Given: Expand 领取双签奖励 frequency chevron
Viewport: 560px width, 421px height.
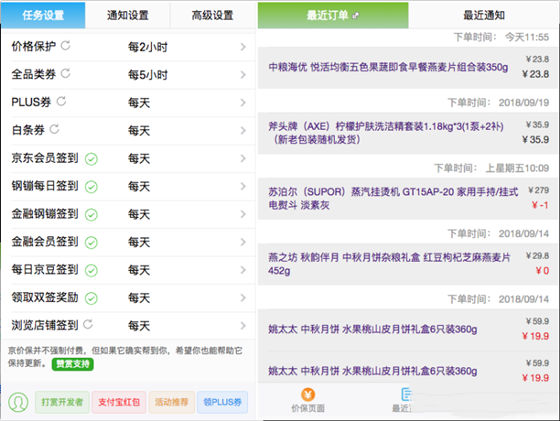Looking at the screenshot, I should pos(243,297).
